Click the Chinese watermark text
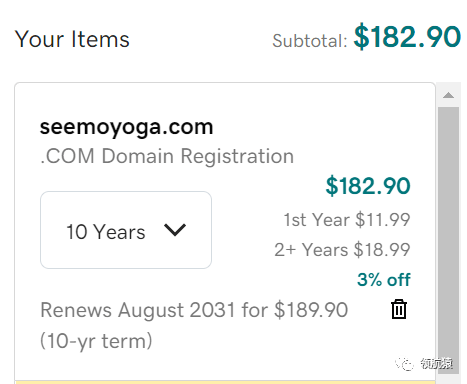The height and width of the screenshot is (384, 467). 436,363
